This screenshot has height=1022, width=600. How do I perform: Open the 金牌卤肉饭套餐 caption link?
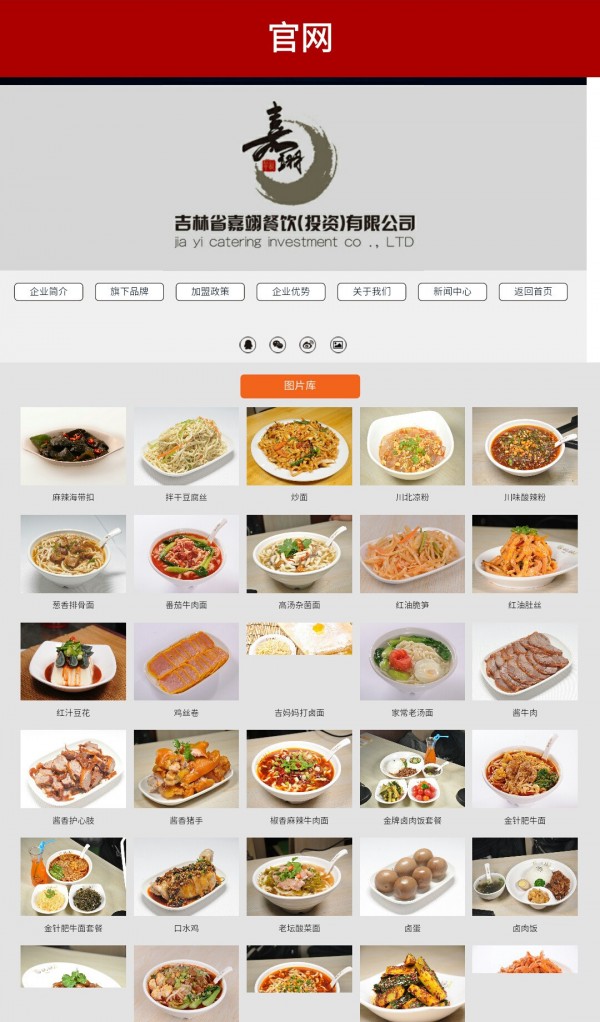412,821
